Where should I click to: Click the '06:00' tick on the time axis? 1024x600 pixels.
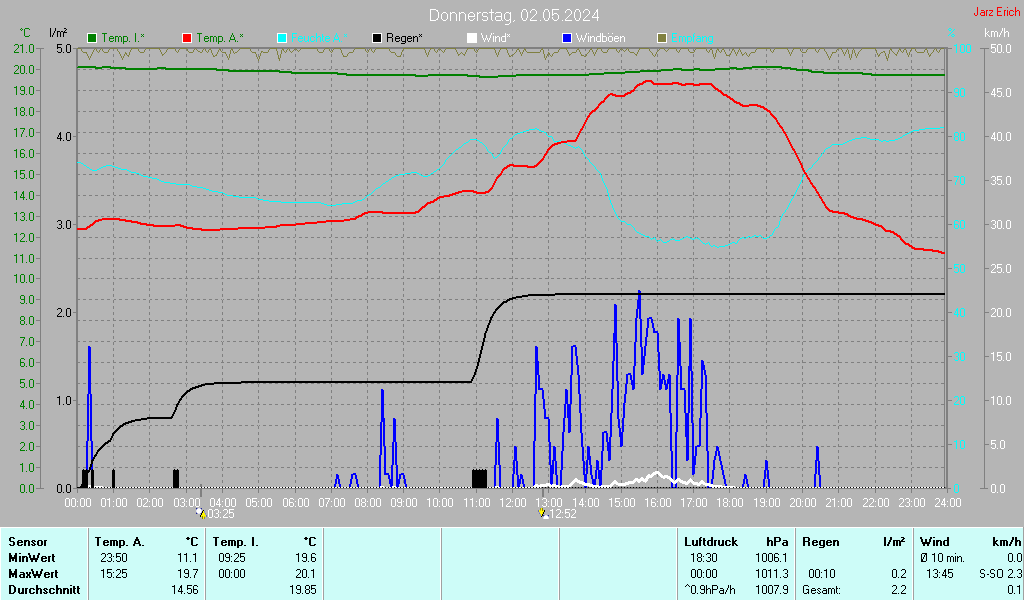coord(295,503)
